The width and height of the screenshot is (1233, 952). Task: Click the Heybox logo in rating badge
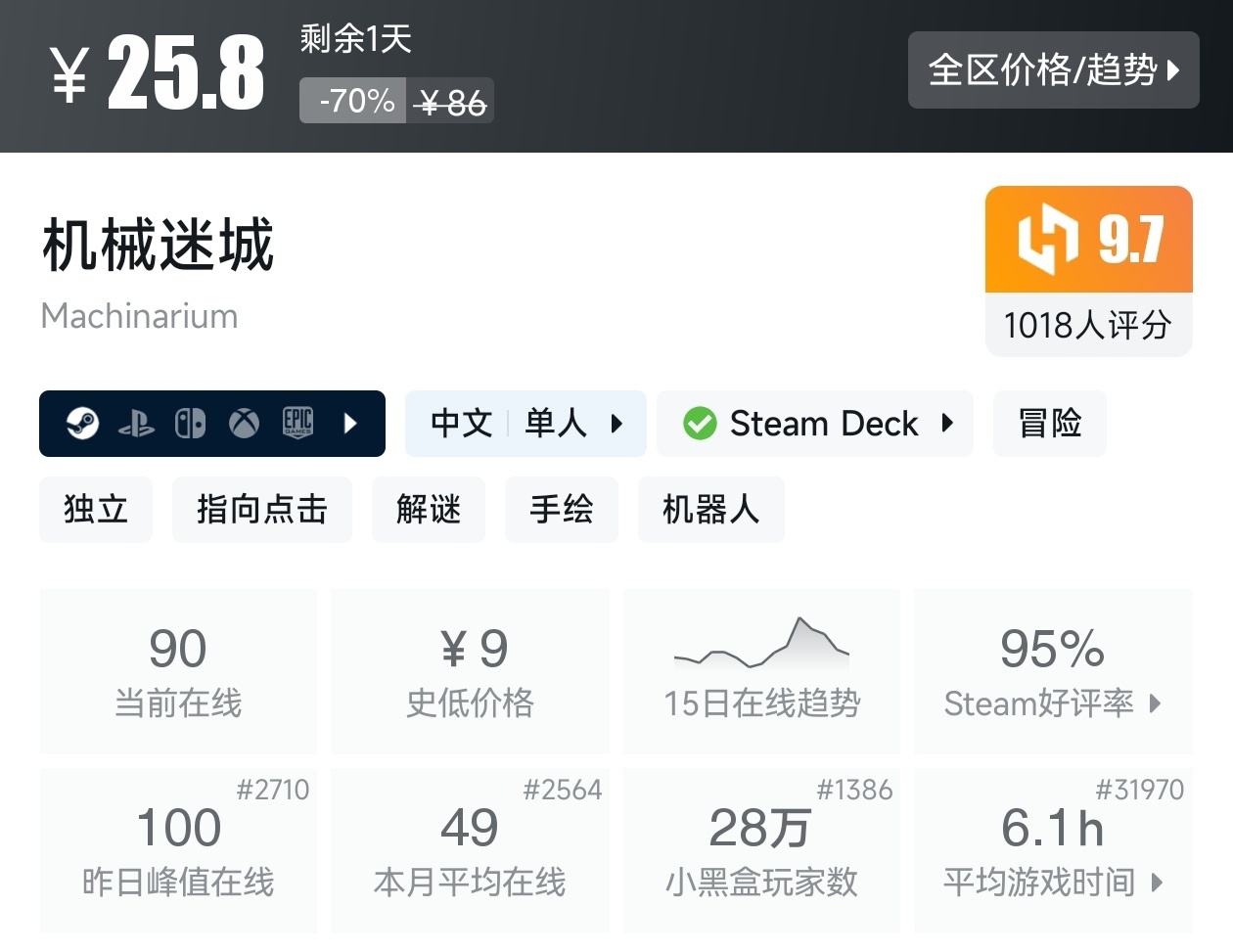click(x=1047, y=239)
